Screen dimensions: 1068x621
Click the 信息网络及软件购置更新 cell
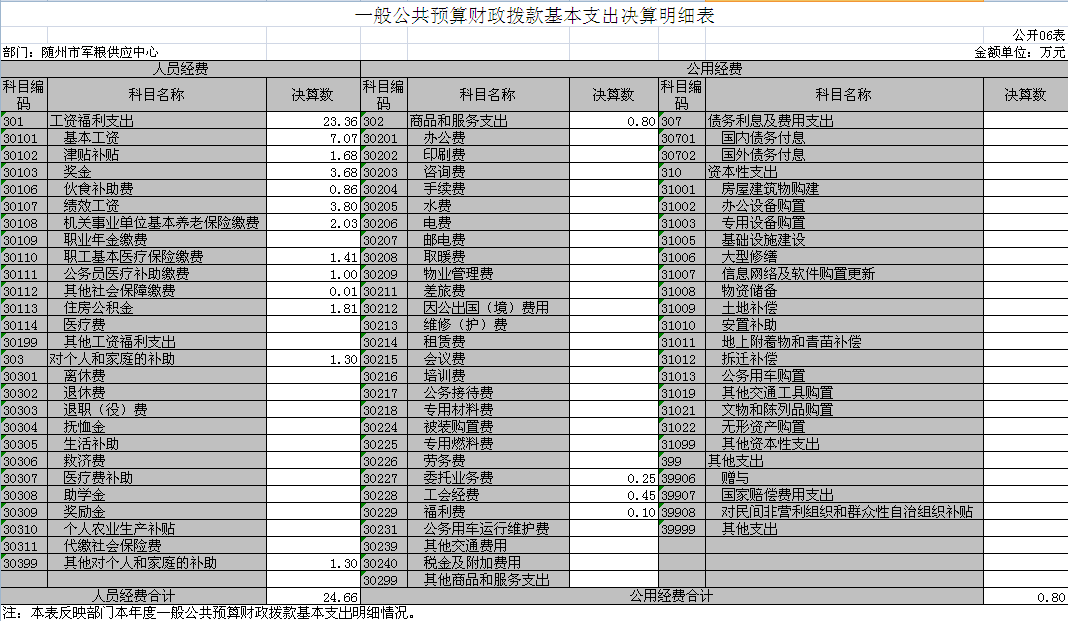coord(844,274)
